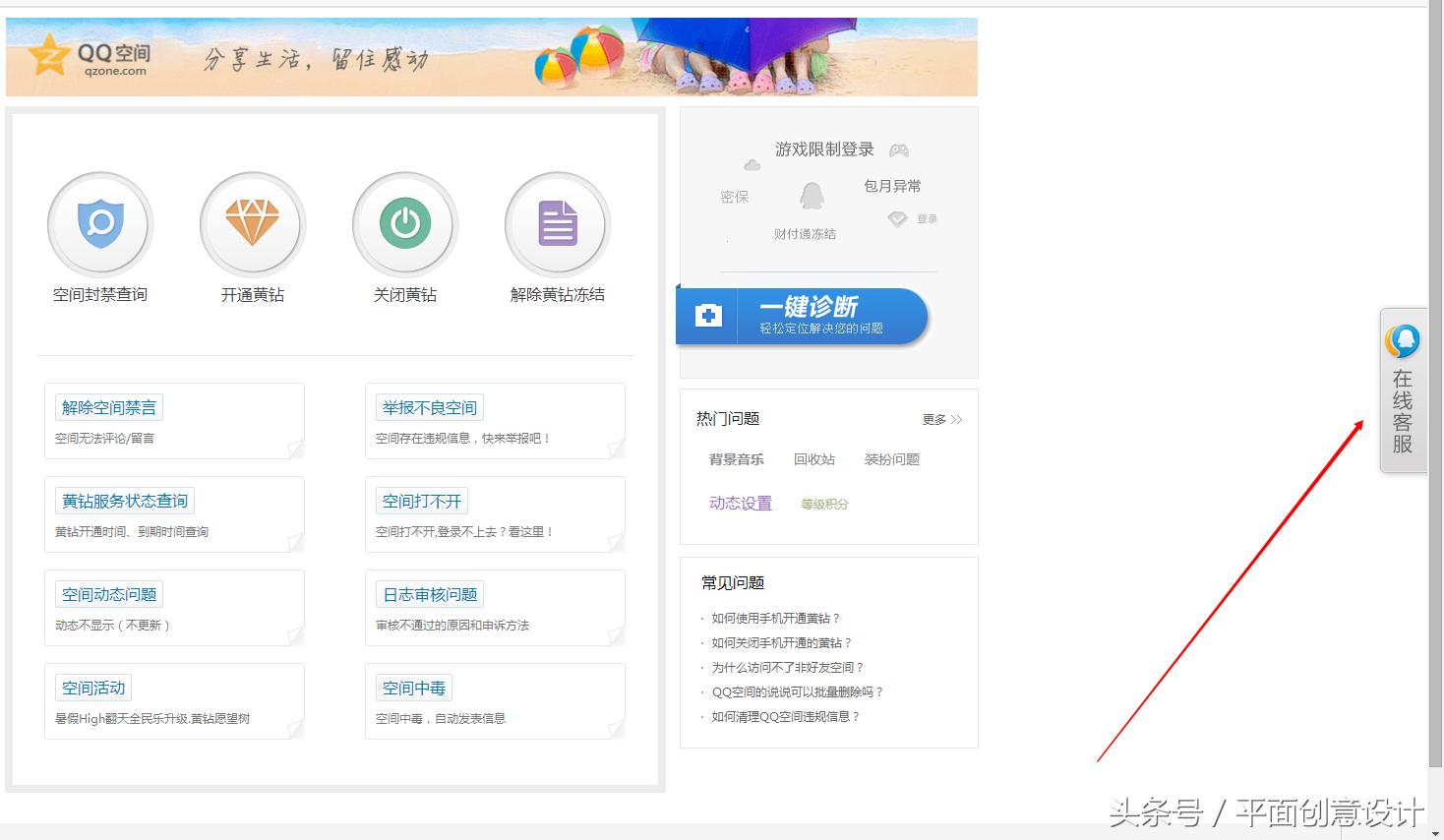
Task: Click the 解除空间禁言 button
Action: [x=108, y=406]
